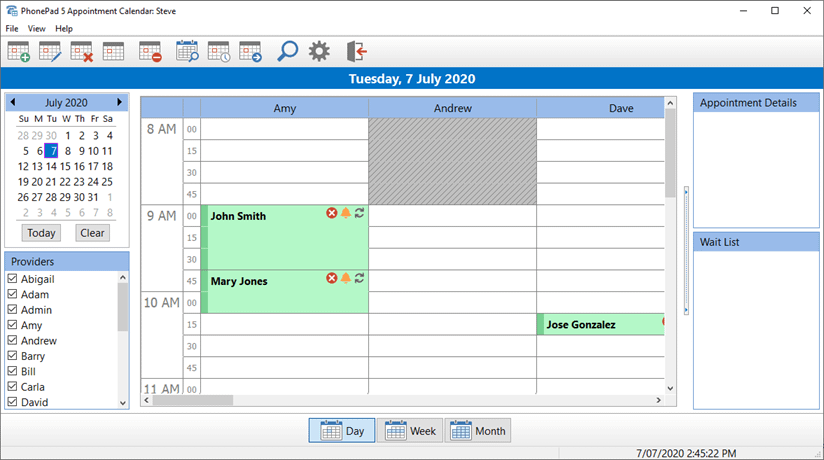Uncheck the Bill provider checkbox
The height and width of the screenshot is (460, 824).
pos(13,371)
